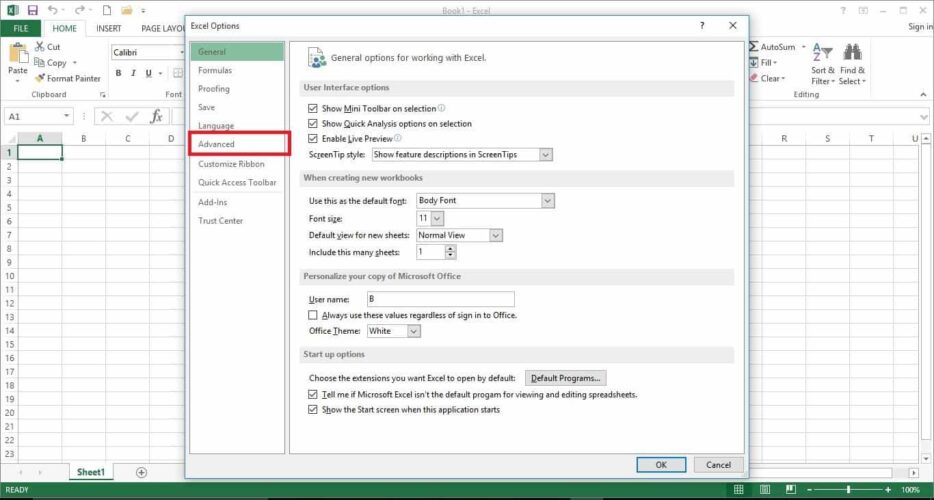Select Customize Ribbon category
Screen dimensions: 934x500
237,164
